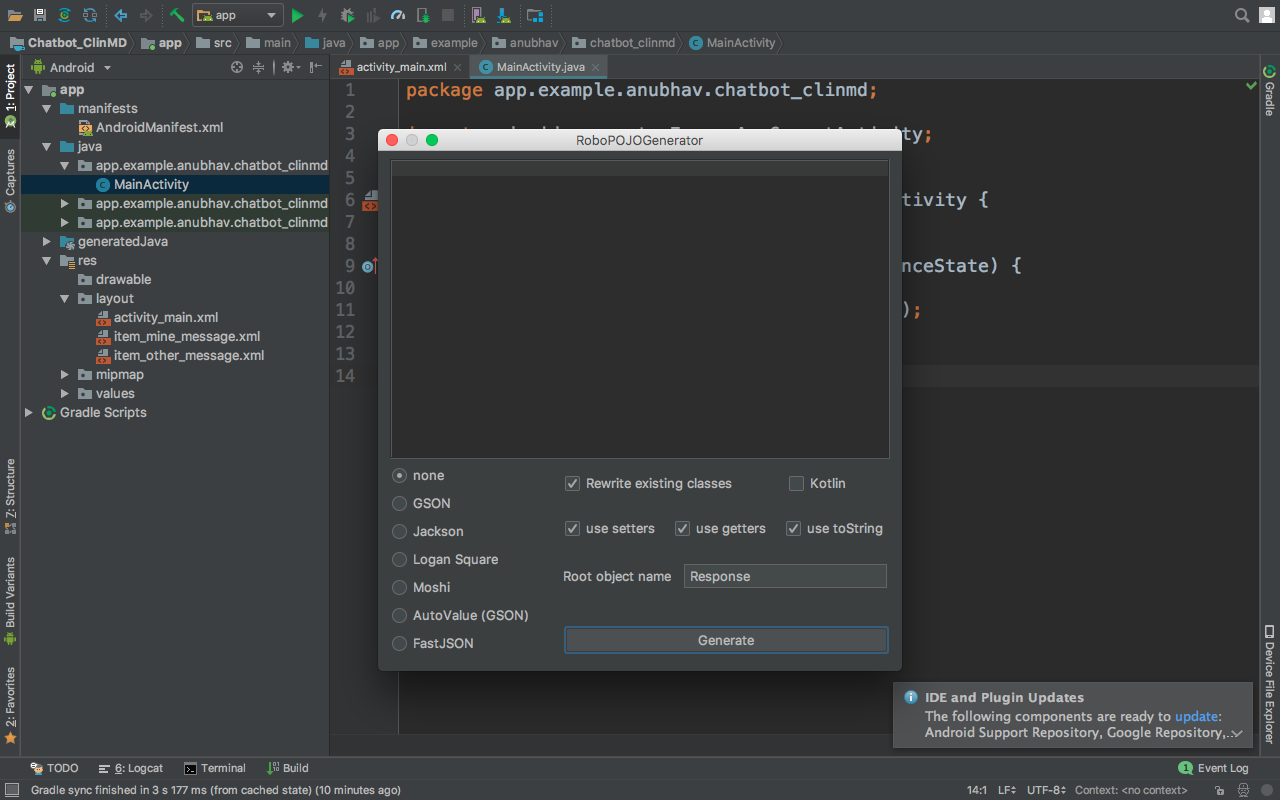Expand the Gradle Scripts node
The width and height of the screenshot is (1280, 800).
coord(28,413)
